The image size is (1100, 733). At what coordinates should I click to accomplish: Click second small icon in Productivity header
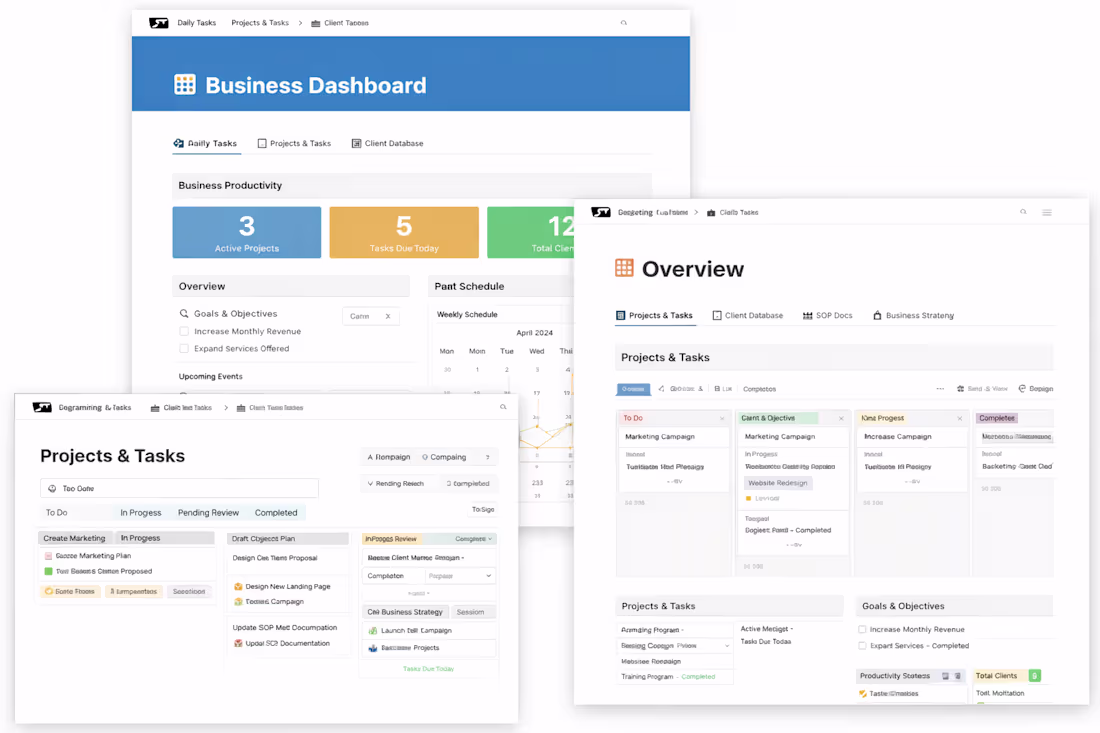coord(958,676)
